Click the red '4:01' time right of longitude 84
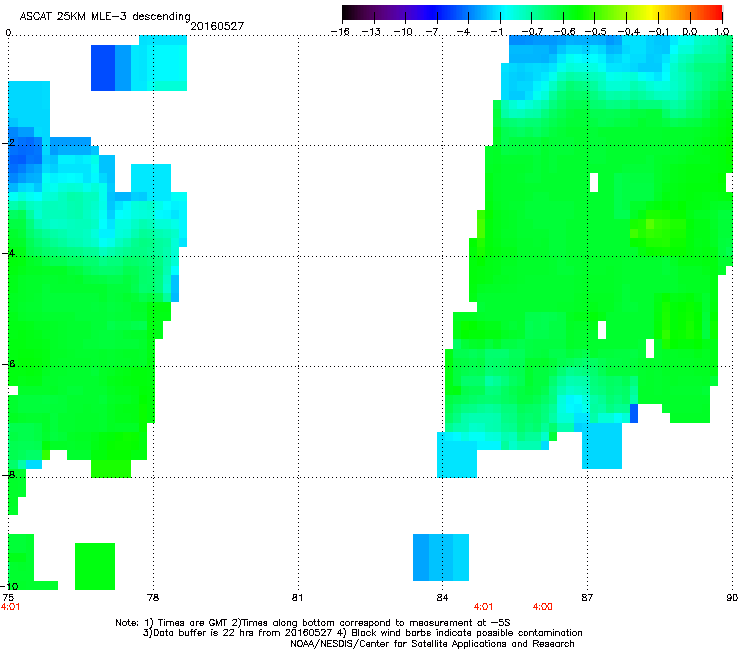 (483, 607)
